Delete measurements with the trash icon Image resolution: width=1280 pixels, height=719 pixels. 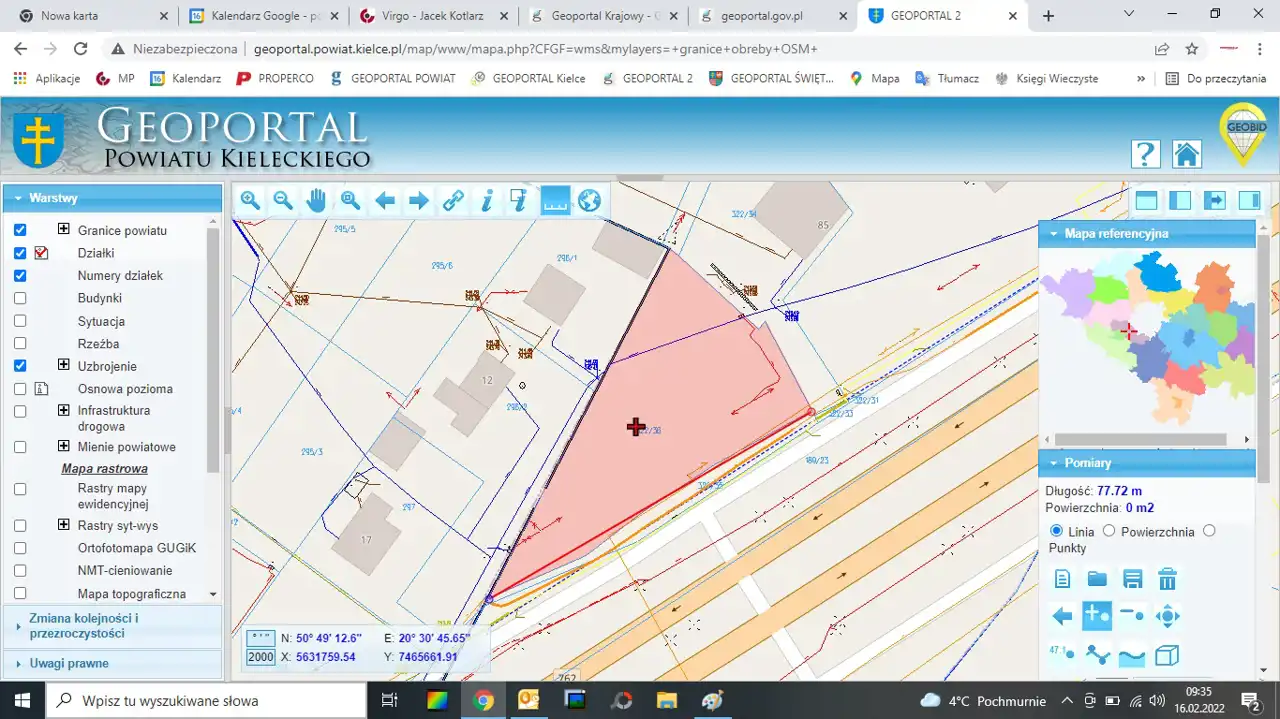pyautogui.click(x=1167, y=579)
